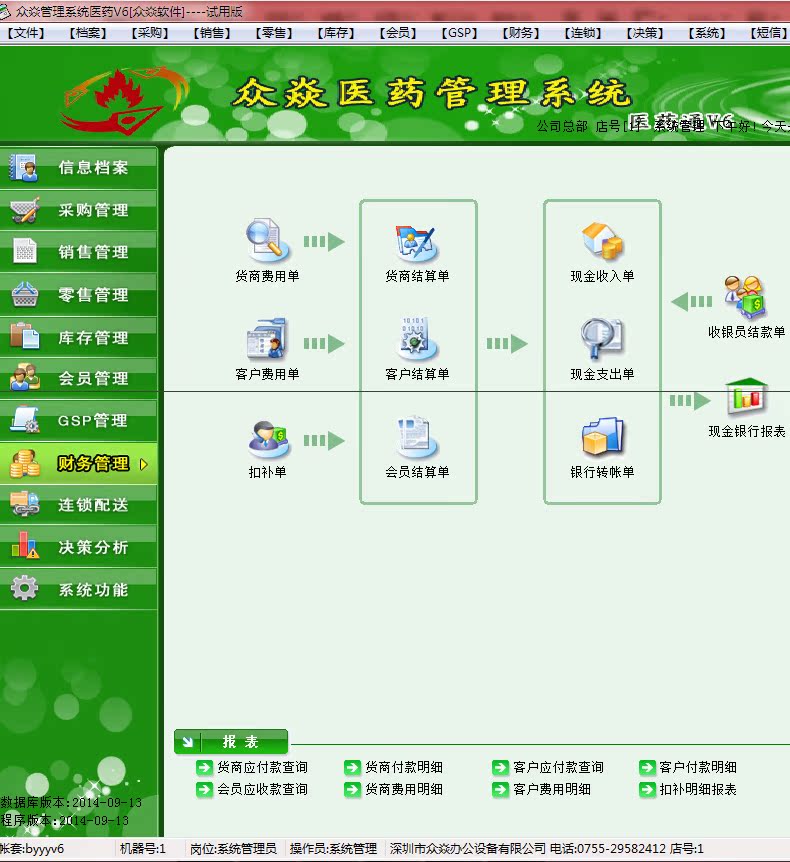790x862 pixels.
Task: Click the arrow icon beside 扣补明细报表
Action: [647, 790]
